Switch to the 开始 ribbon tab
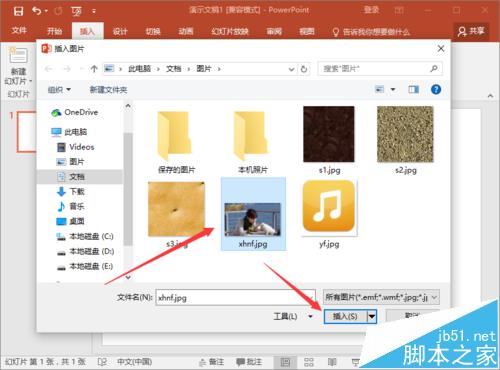This screenshot has height=370, width=500. click(x=54, y=31)
